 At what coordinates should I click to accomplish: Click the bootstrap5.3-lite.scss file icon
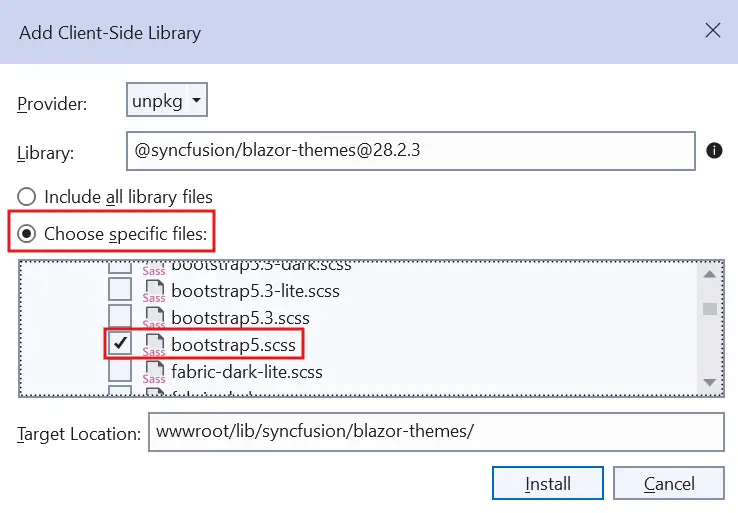click(154, 291)
